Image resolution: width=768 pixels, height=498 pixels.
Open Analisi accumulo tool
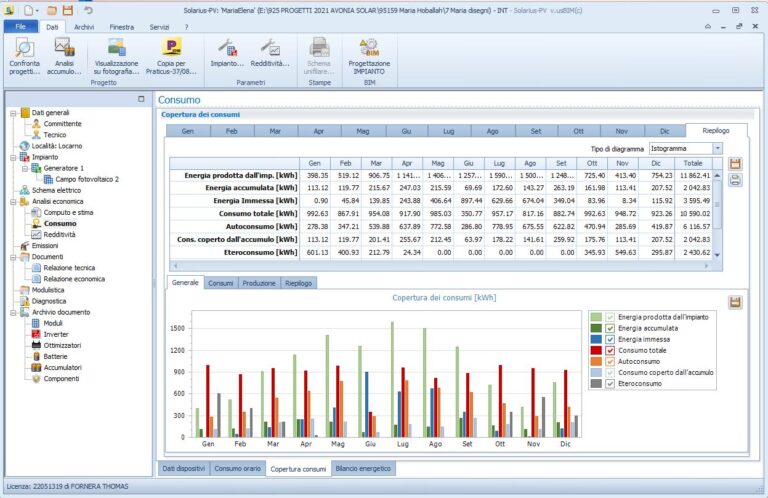coord(64,56)
